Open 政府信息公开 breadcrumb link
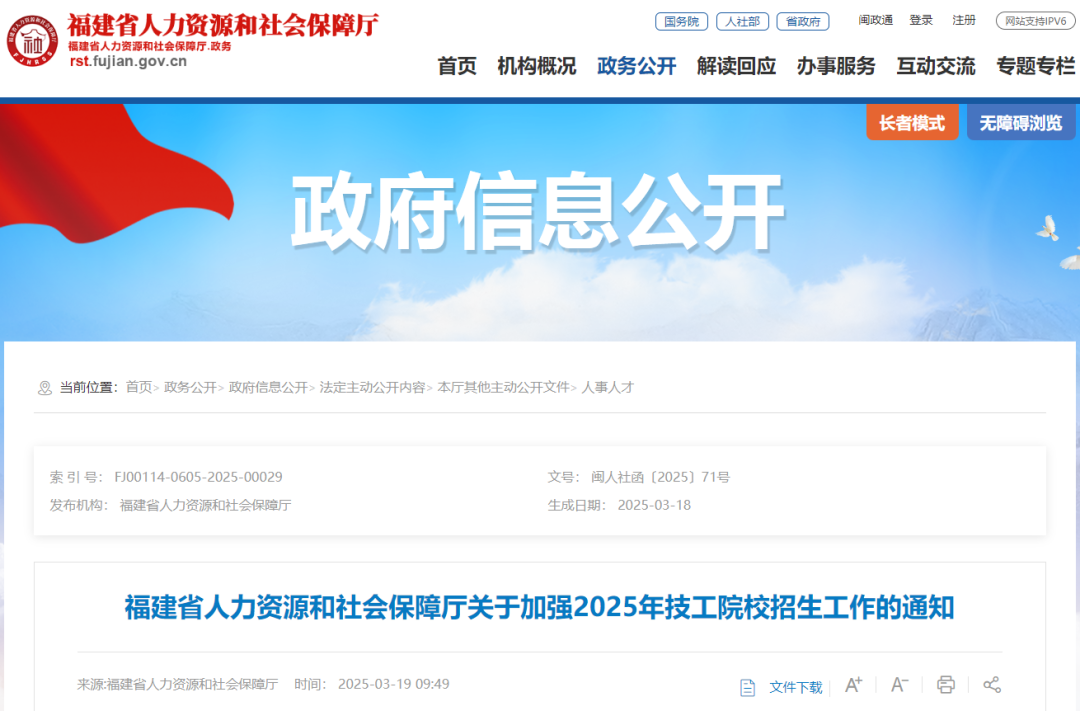The height and width of the screenshot is (711, 1080). tap(268, 387)
